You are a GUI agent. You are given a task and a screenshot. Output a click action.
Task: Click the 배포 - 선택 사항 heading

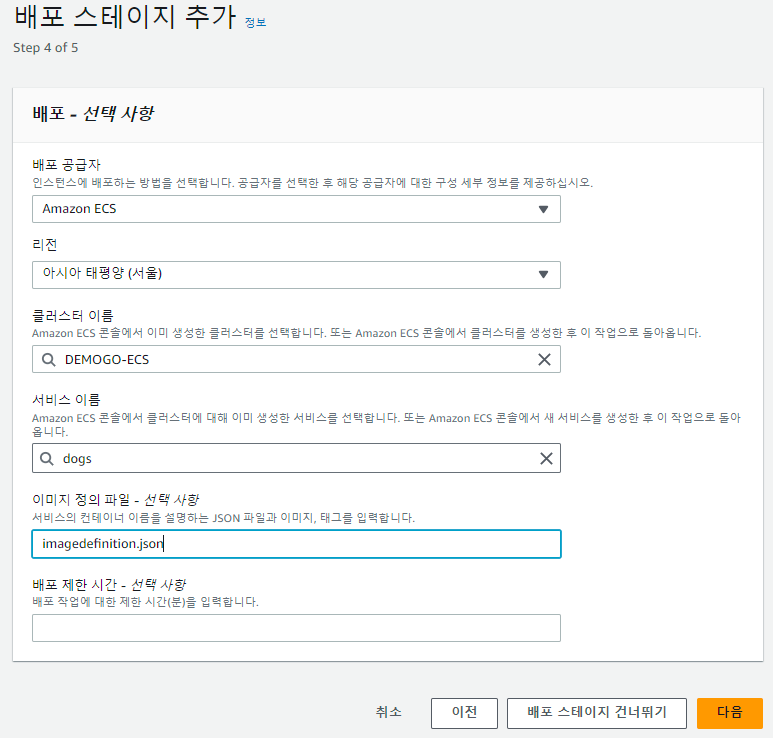[x=93, y=114]
